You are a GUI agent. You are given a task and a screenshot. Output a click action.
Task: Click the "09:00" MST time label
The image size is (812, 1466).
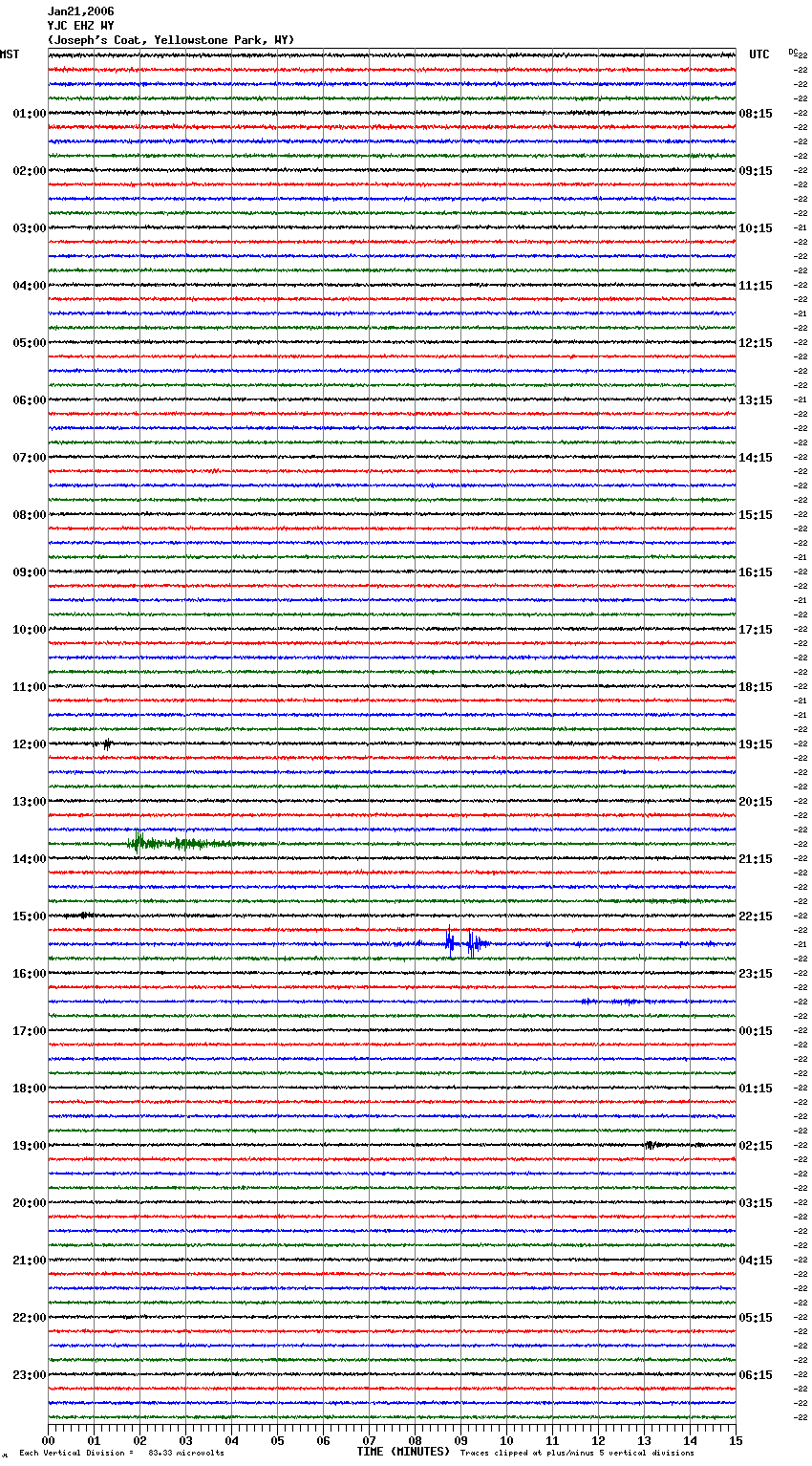(x=29, y=572)
